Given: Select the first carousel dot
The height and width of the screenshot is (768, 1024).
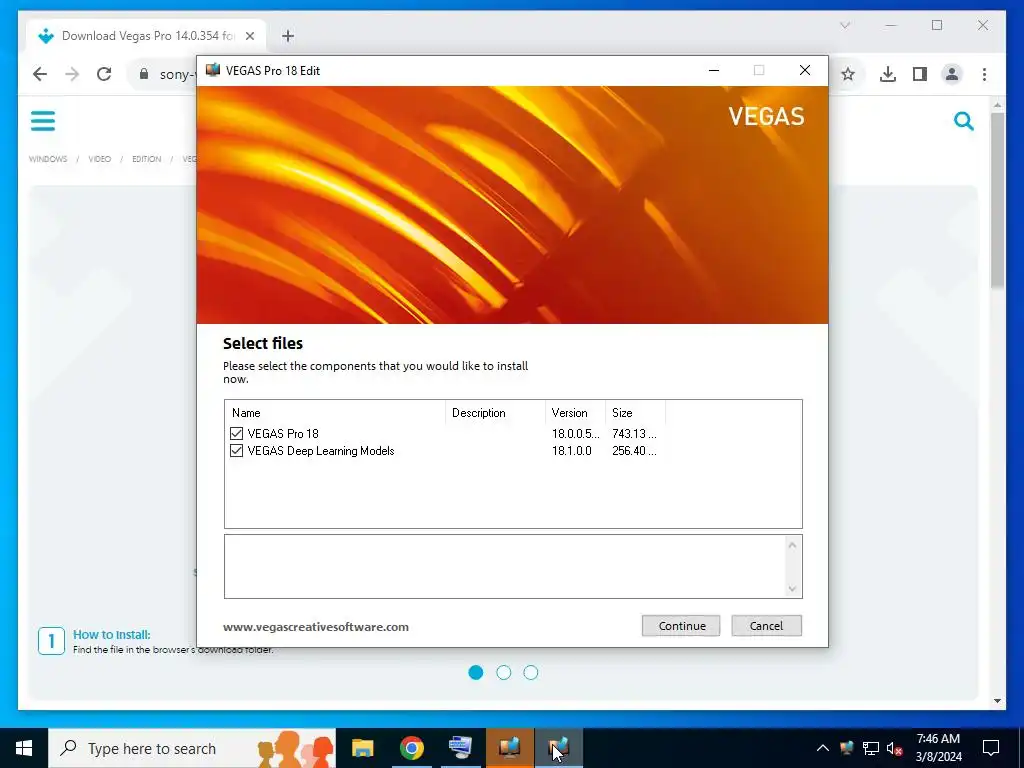Looking at the screenshot, I should click(x=476, y=673).
